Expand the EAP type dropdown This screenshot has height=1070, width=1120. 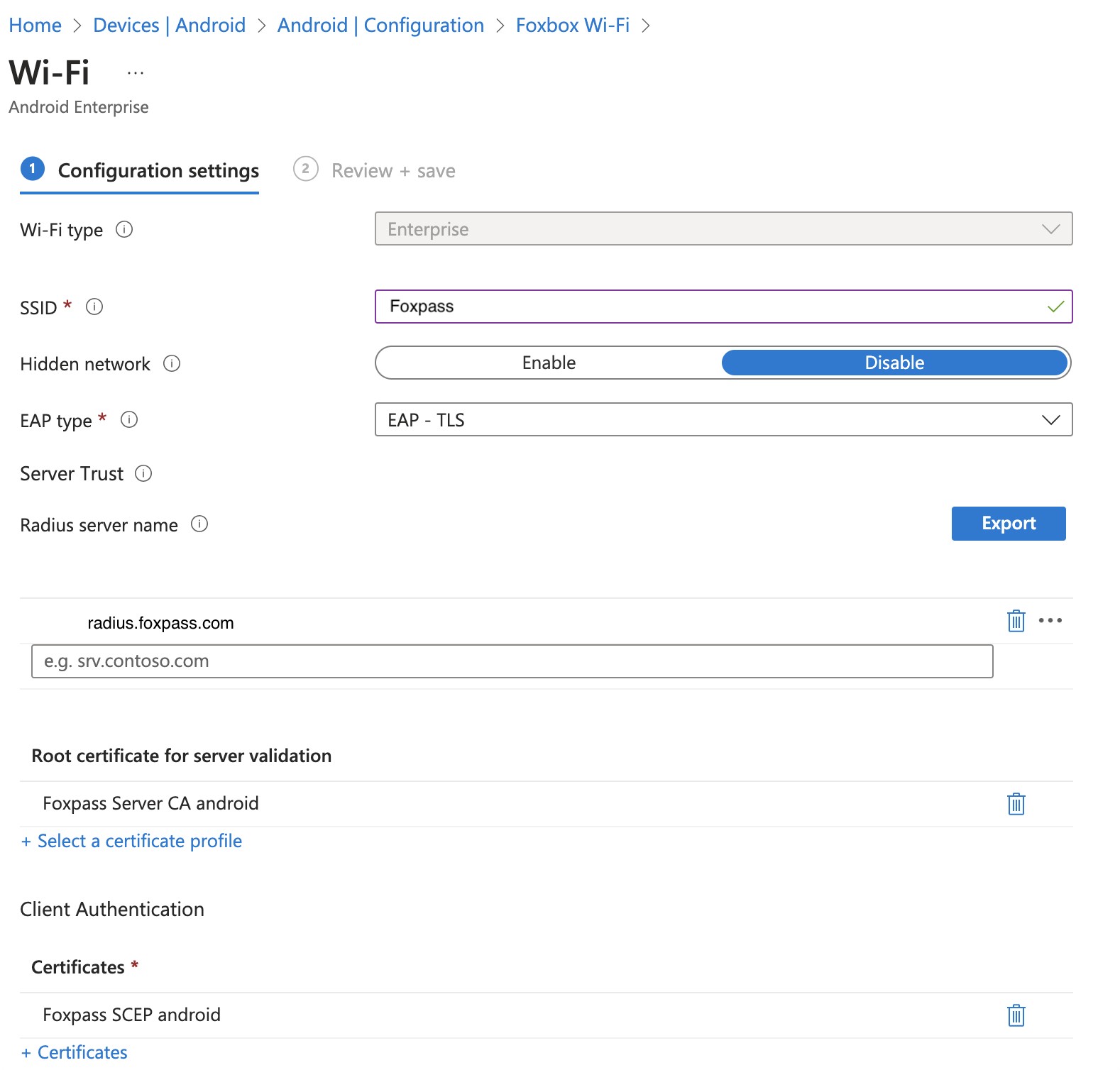tap(723, 419)
